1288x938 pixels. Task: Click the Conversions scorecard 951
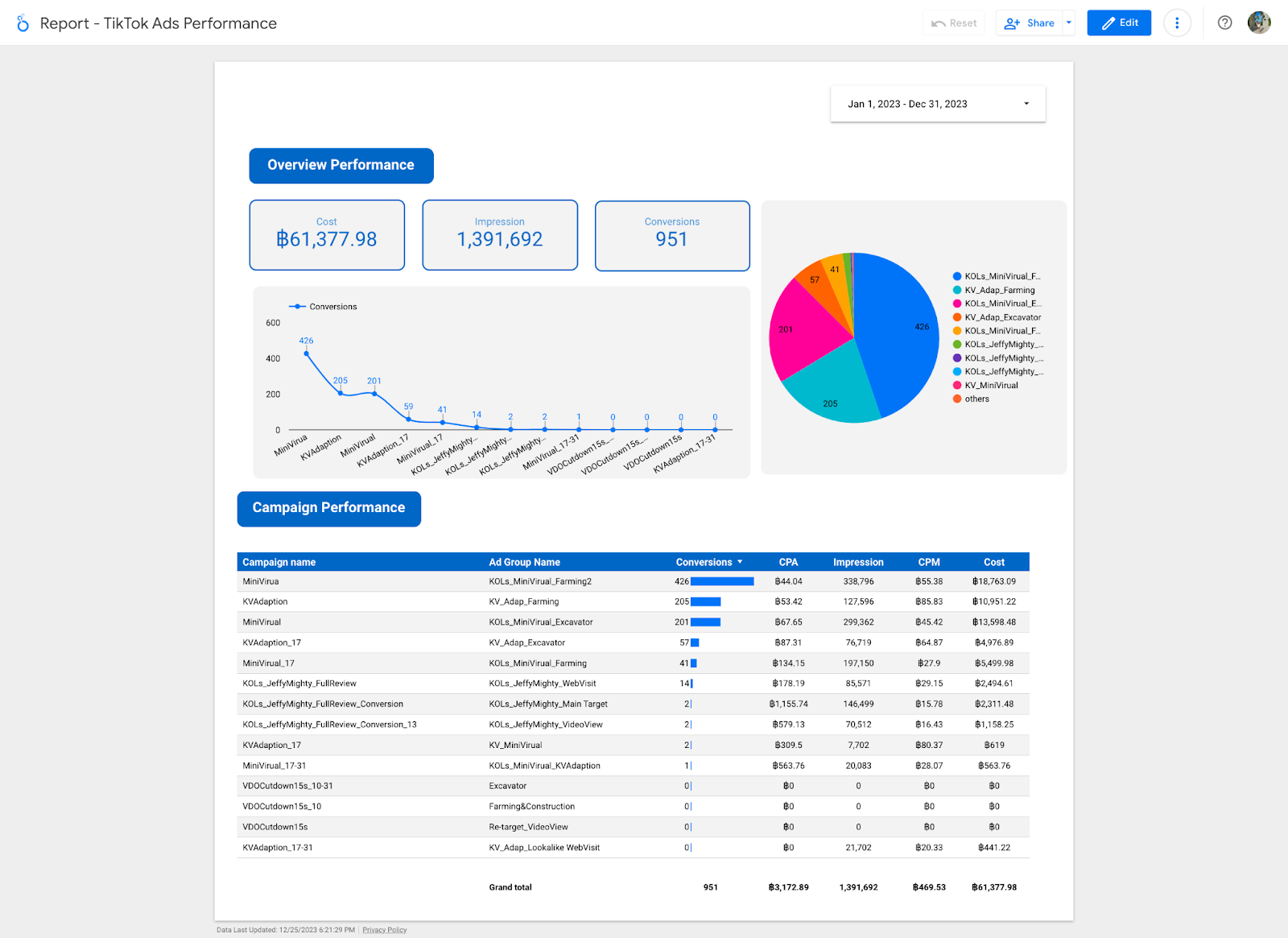[x=672, y=235]
